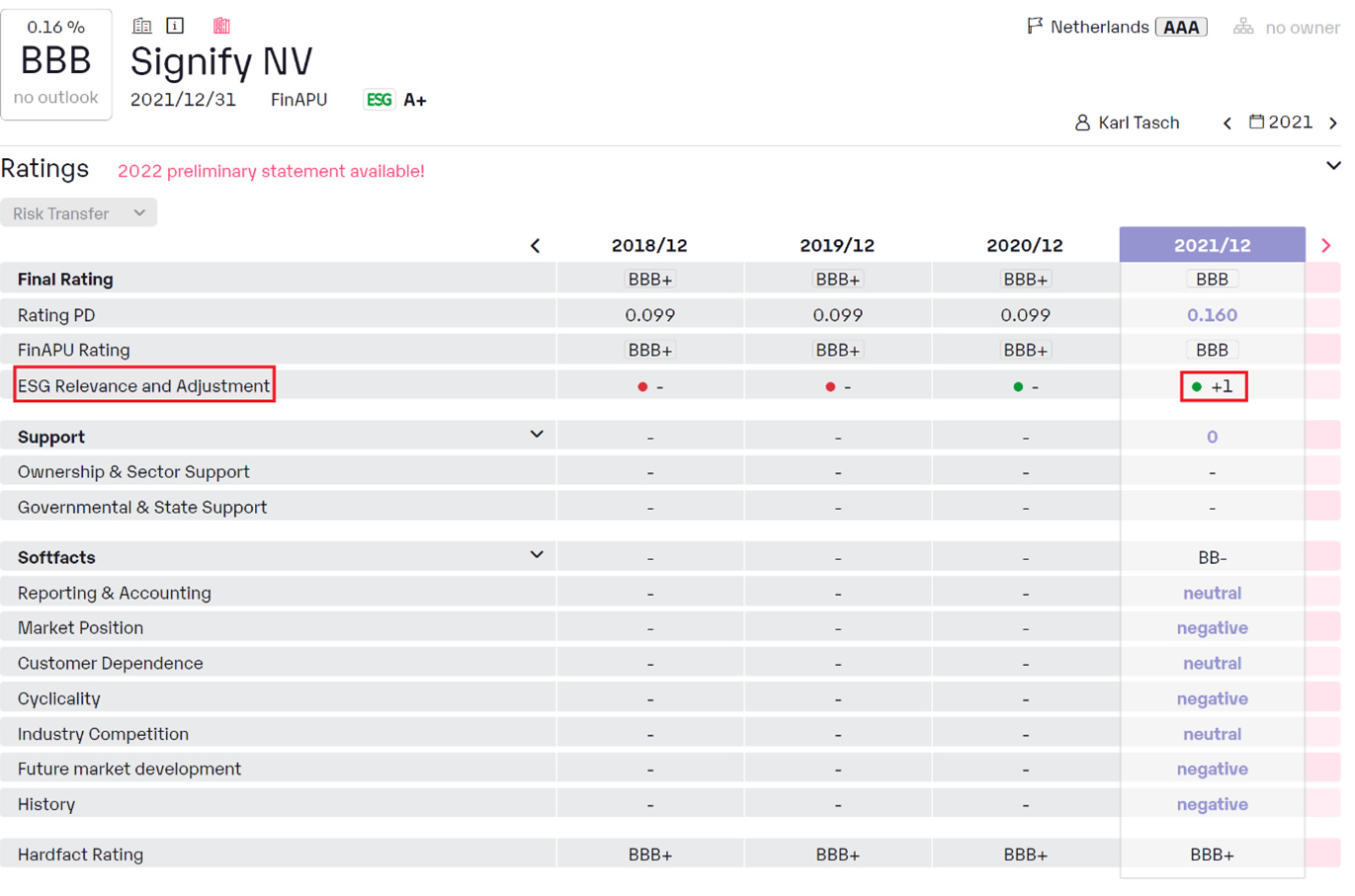This screenshot has width=1355, height=896.
Task: Show earlier periods with black left arrow
Action: click(536, 245)
